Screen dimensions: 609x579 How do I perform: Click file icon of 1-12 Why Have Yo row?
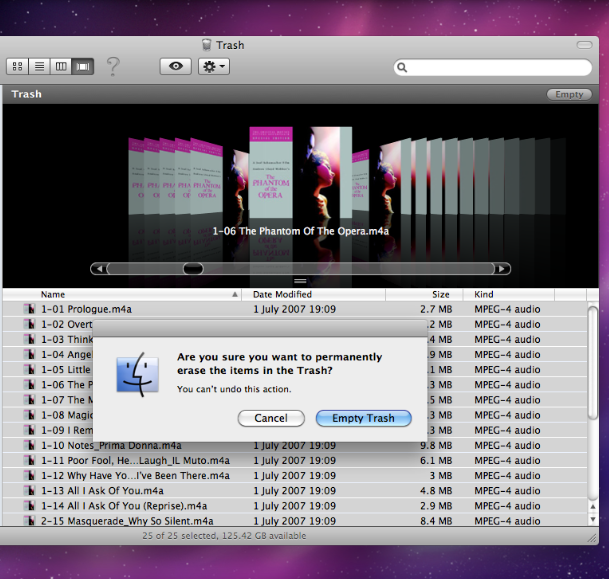click(29, 476)
